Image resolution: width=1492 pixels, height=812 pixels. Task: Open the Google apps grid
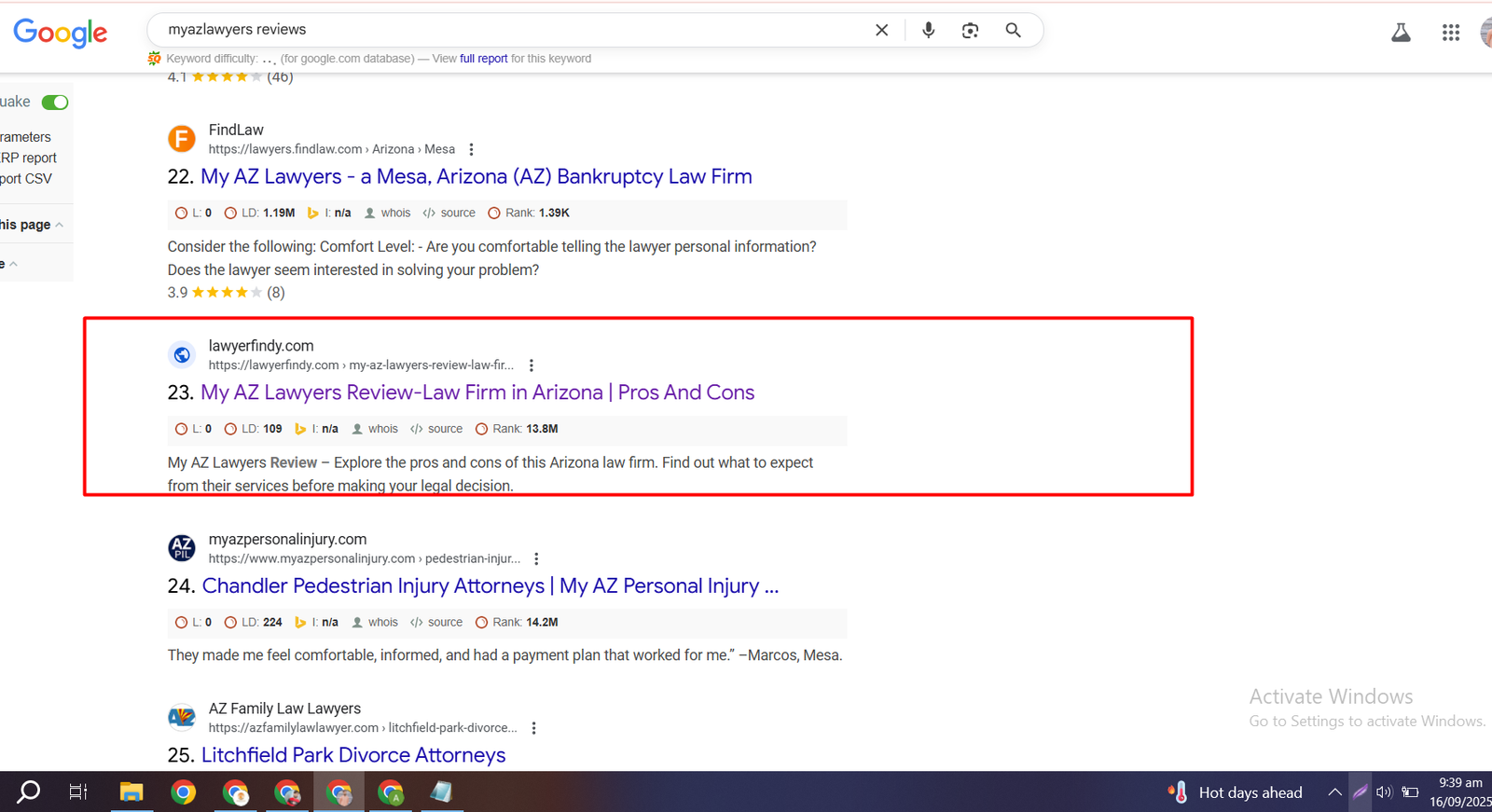(1450, 33)
